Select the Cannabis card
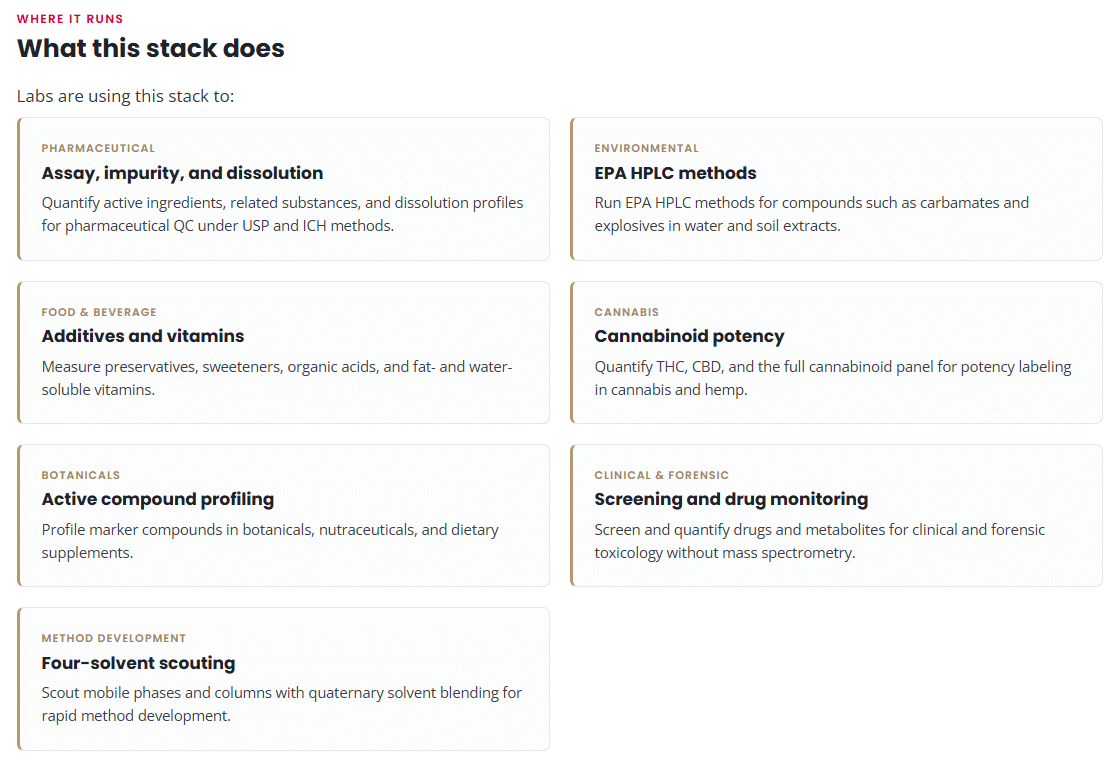This screenshot has width=1120, height=761. 836,352
